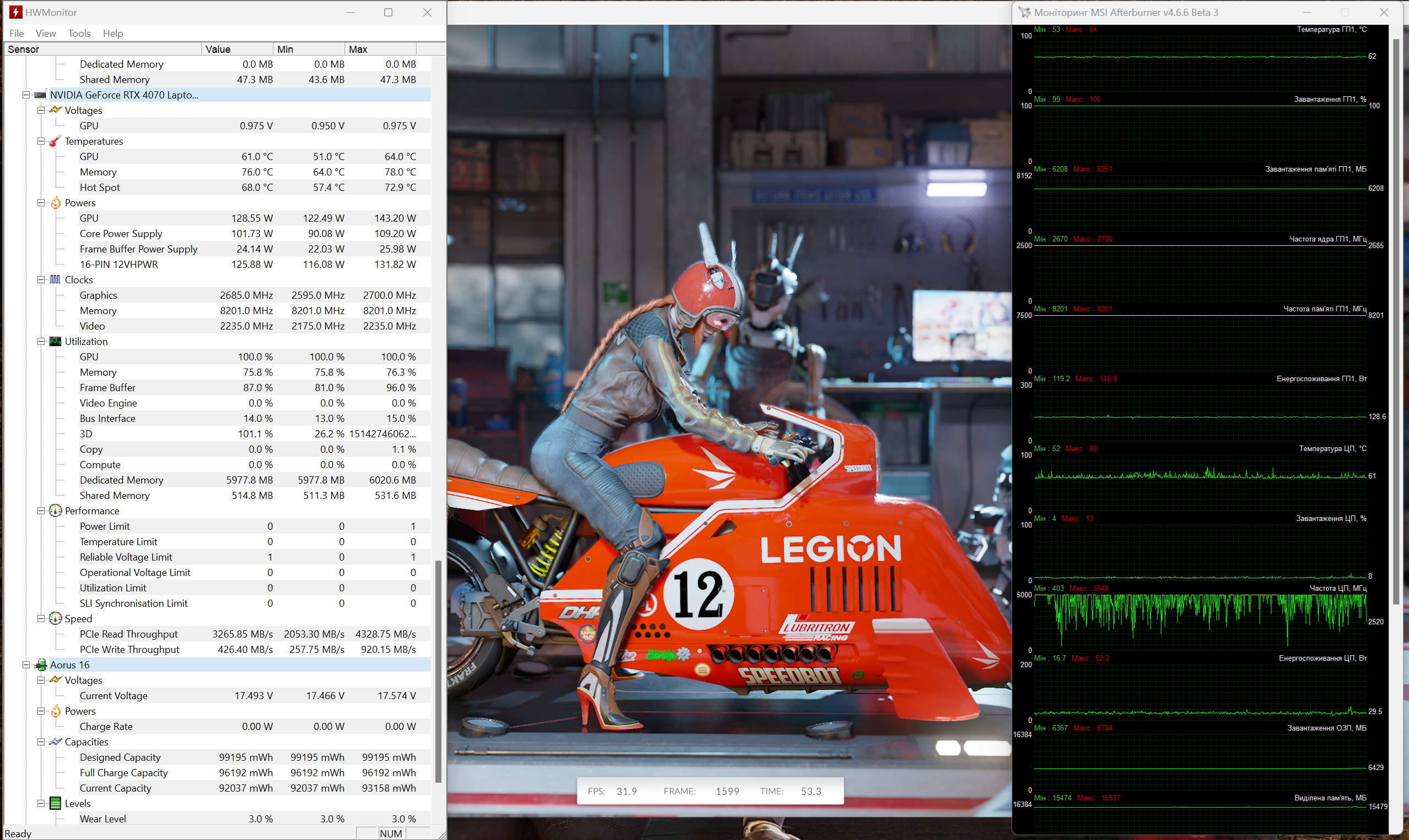The width and height of the screenshot is (1409, 840).
Task: Click the 128.55 W GPU power value
Action: pos(252,218)
